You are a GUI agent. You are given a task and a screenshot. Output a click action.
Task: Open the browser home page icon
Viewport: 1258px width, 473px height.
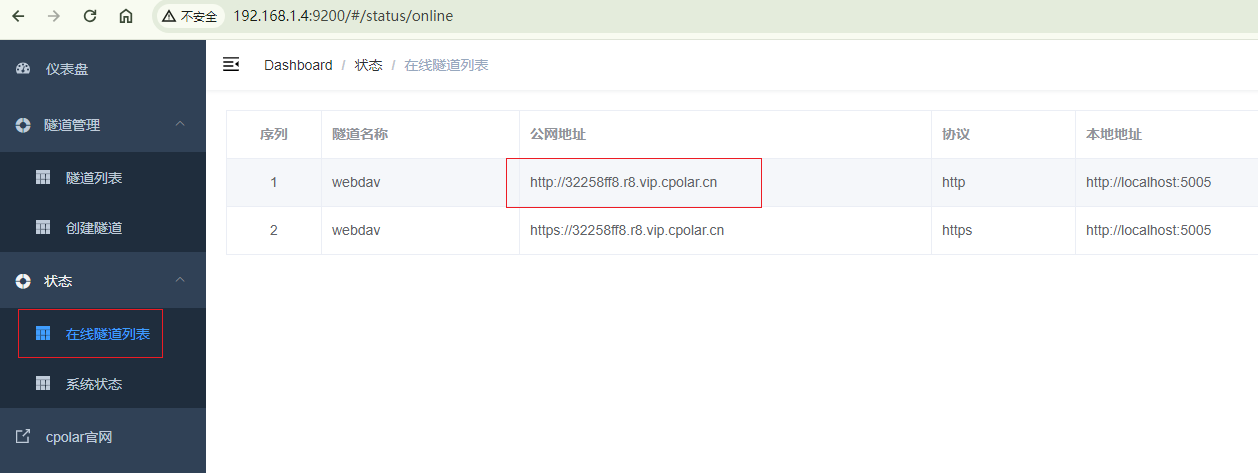coord(126,16)
